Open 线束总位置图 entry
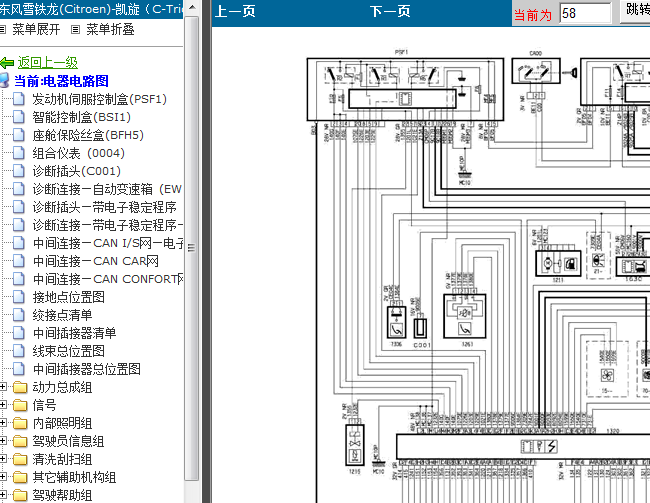Image resolution: width=650 pixels, height=503 pixels. (68, 351)
